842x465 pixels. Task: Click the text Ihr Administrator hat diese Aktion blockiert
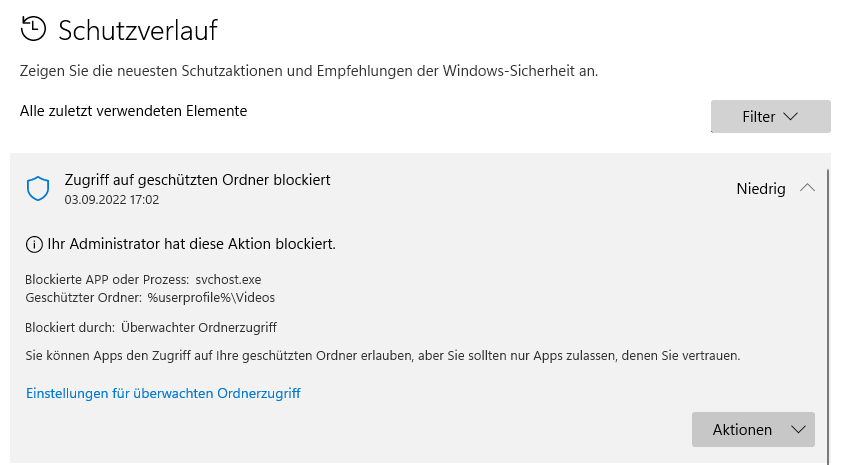click(x=192, y=243)
